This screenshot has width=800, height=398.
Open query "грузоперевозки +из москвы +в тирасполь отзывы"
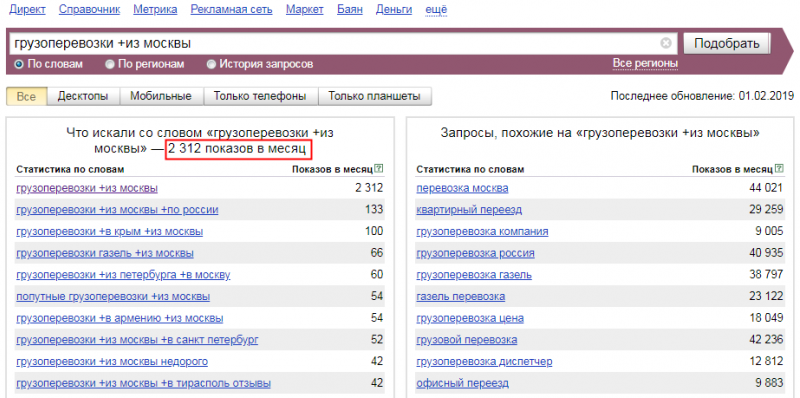pyautogui.click(x=143, y=383)
